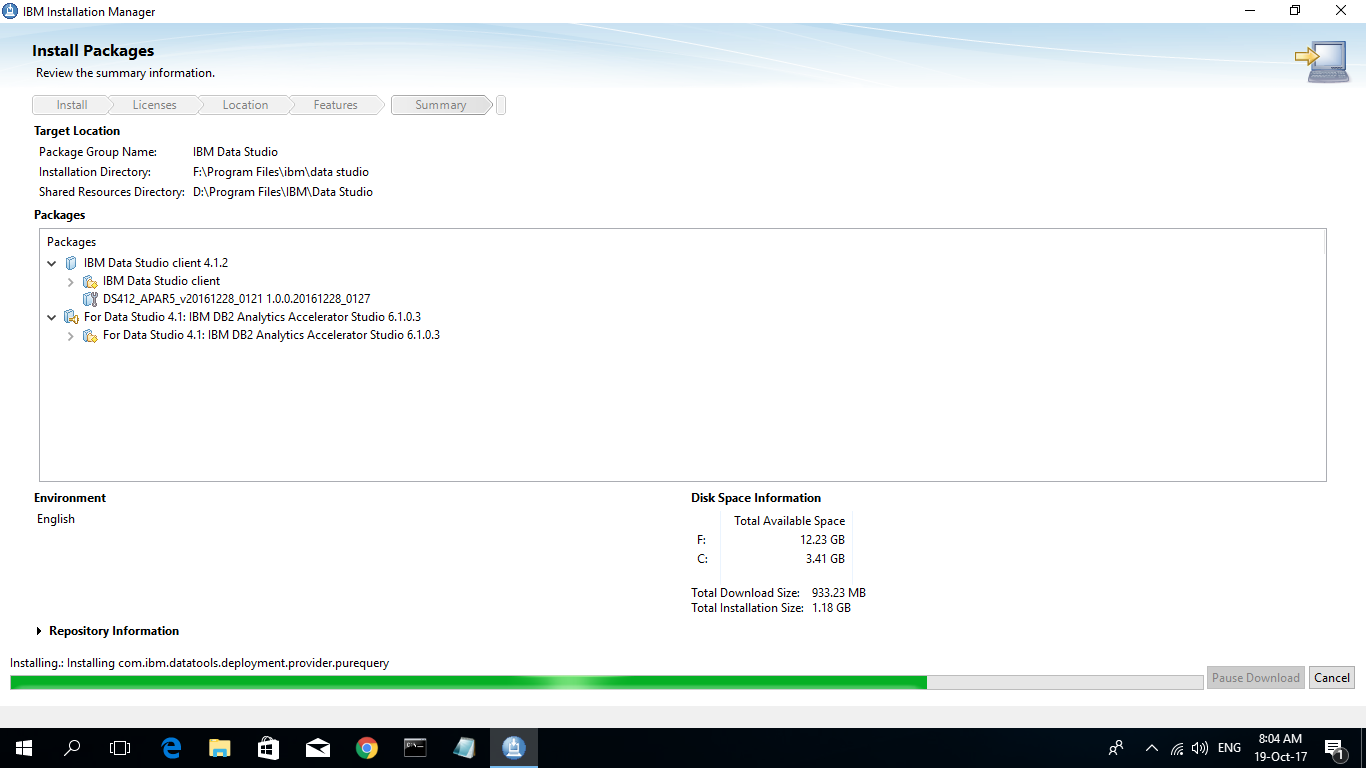Click the IBM Data Studio client feature icon
This screenshot has height=768, width=1366.
[x=90, y=281]
